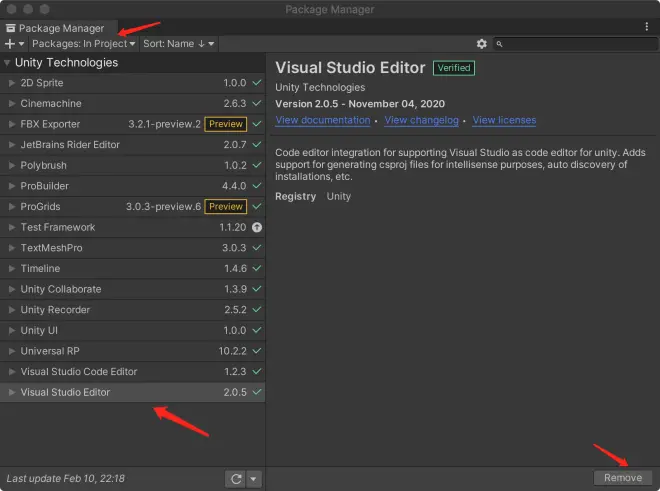Viewport: 660px width, 491px height.
Task: Select the Unity Recorder package row
Action: click(133, 310)
